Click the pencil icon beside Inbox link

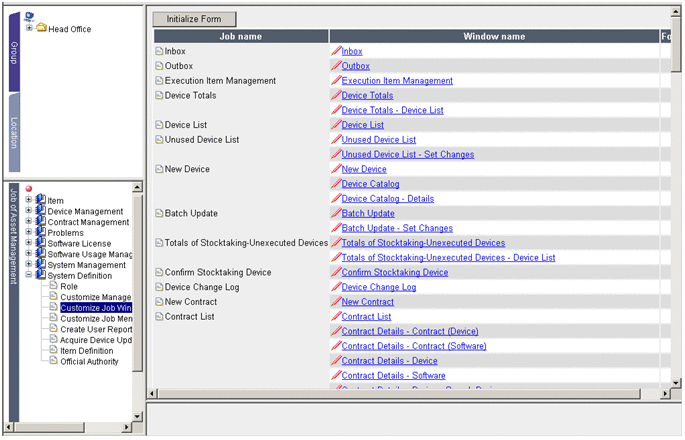pos(336,51)
